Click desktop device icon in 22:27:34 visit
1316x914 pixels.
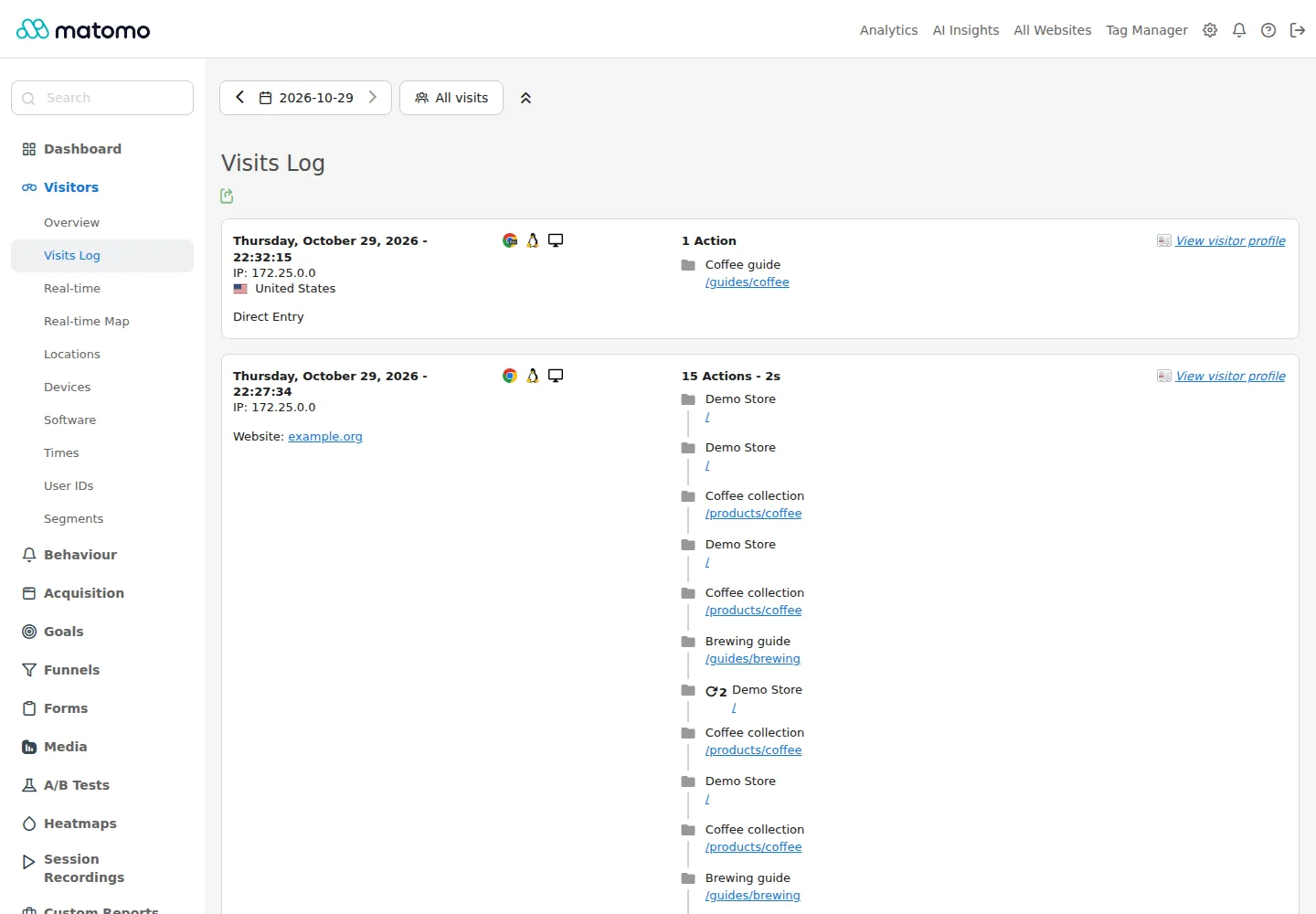[556, 376]
